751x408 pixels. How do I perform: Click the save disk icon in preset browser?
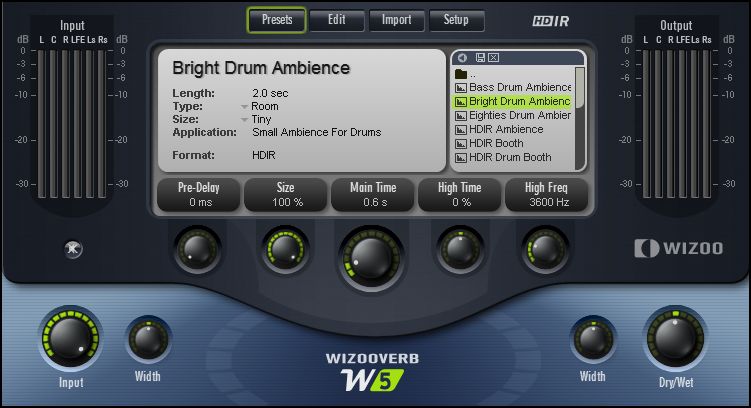(480, 58)
